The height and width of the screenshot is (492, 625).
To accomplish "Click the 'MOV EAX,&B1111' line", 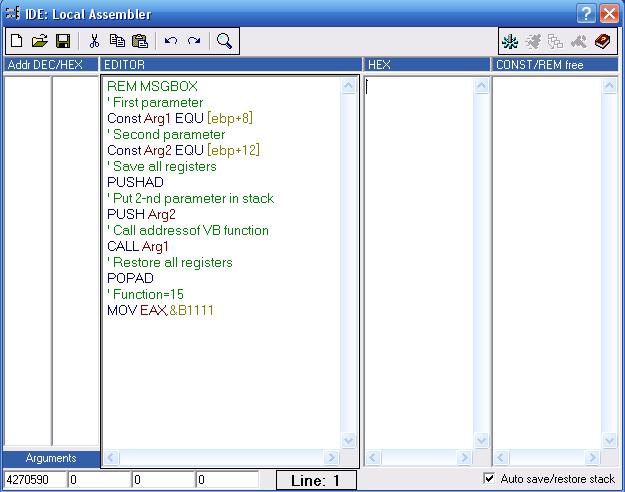I will (160, 310).
